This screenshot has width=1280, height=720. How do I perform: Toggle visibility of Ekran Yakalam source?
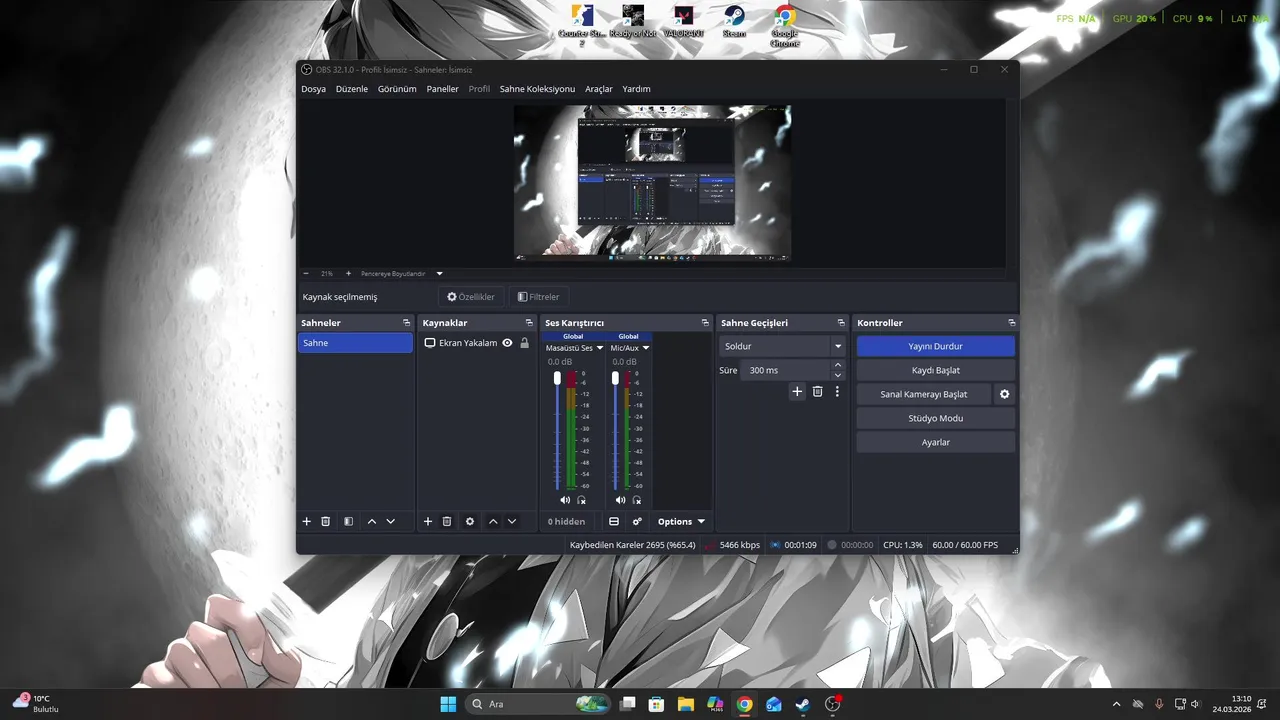coord(507,343)
